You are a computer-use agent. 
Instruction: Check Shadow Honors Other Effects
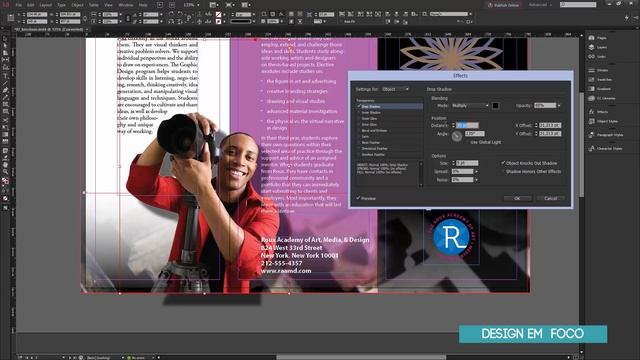[503, 171]
